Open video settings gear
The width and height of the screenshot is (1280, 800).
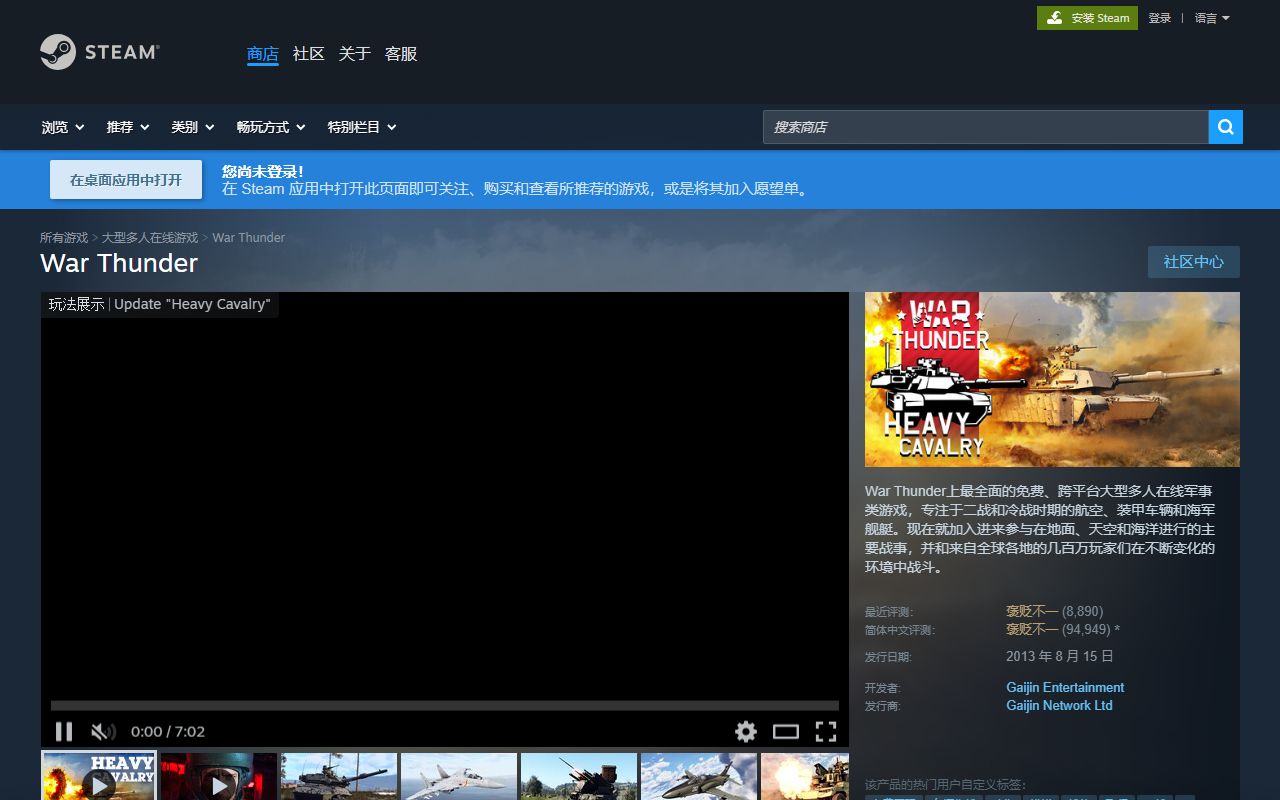[x=746, y=731]
